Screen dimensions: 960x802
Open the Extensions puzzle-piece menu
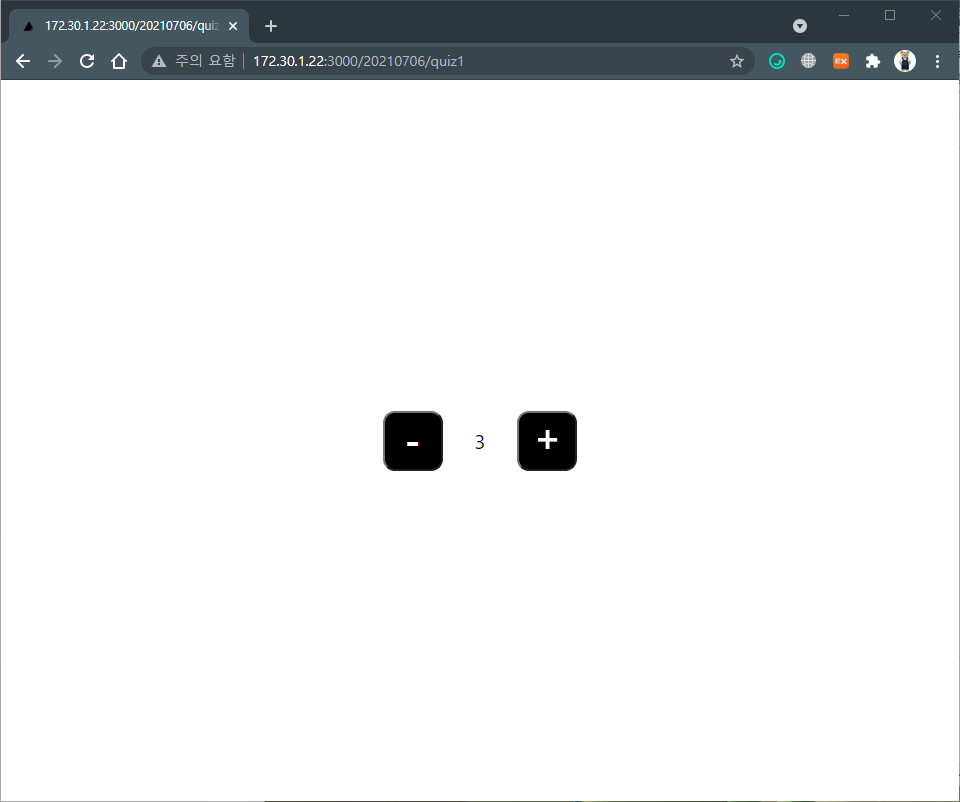click(x=872, y=61)
